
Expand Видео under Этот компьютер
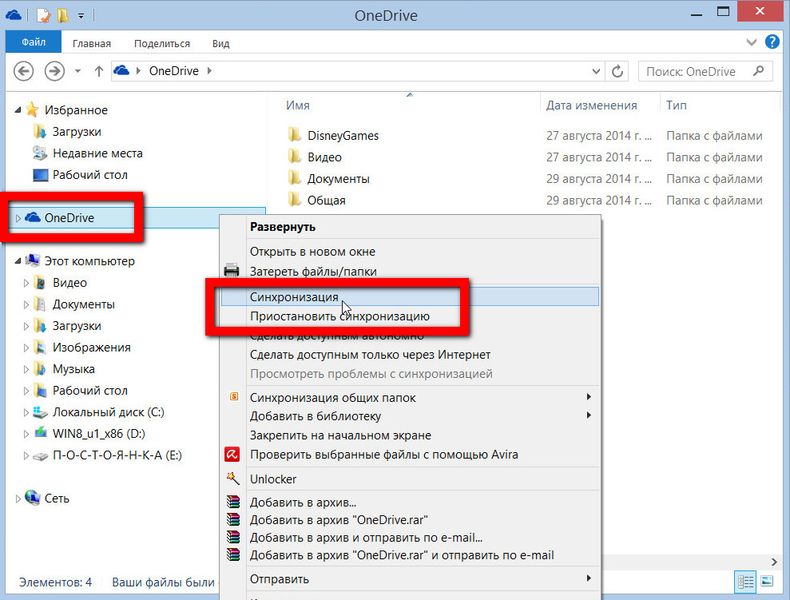pyautogui.click(x=26, y=283)
